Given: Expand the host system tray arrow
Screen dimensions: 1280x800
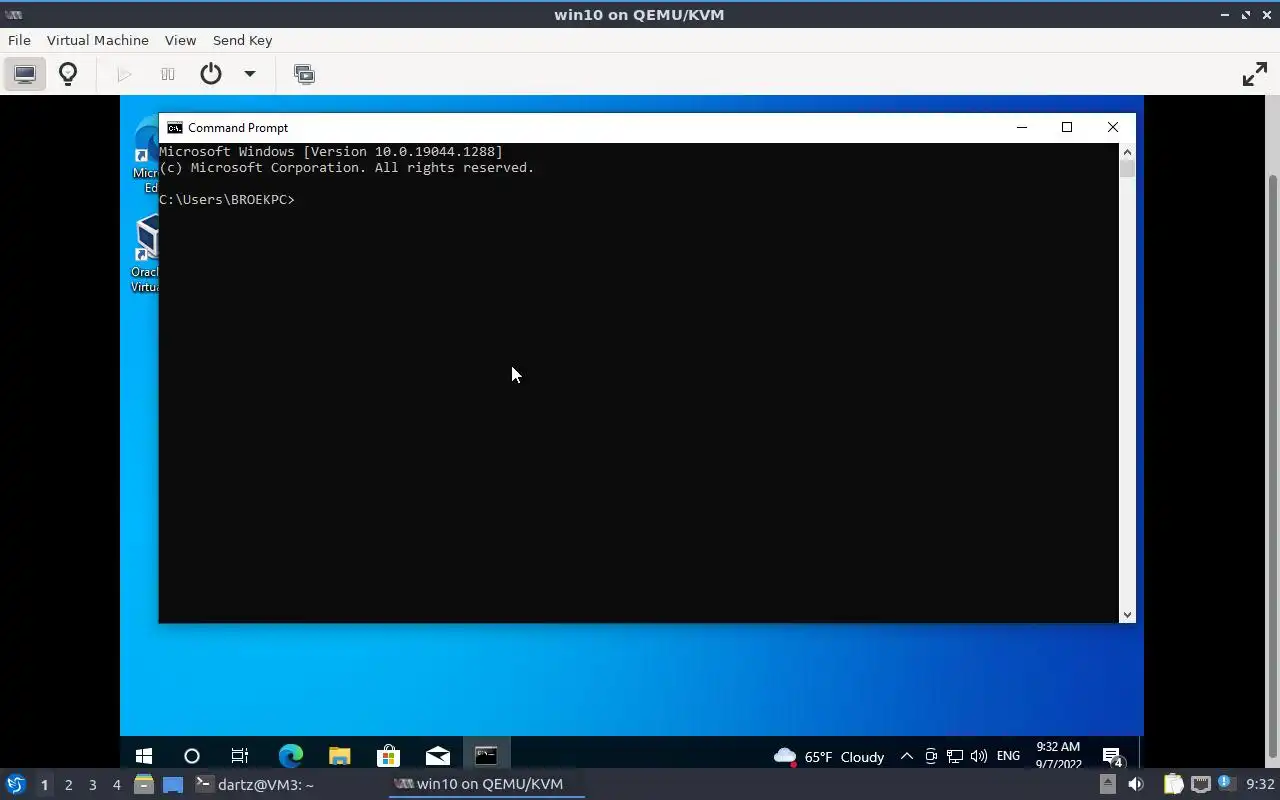Looking at the screenshot, I should pos(1108,784).
